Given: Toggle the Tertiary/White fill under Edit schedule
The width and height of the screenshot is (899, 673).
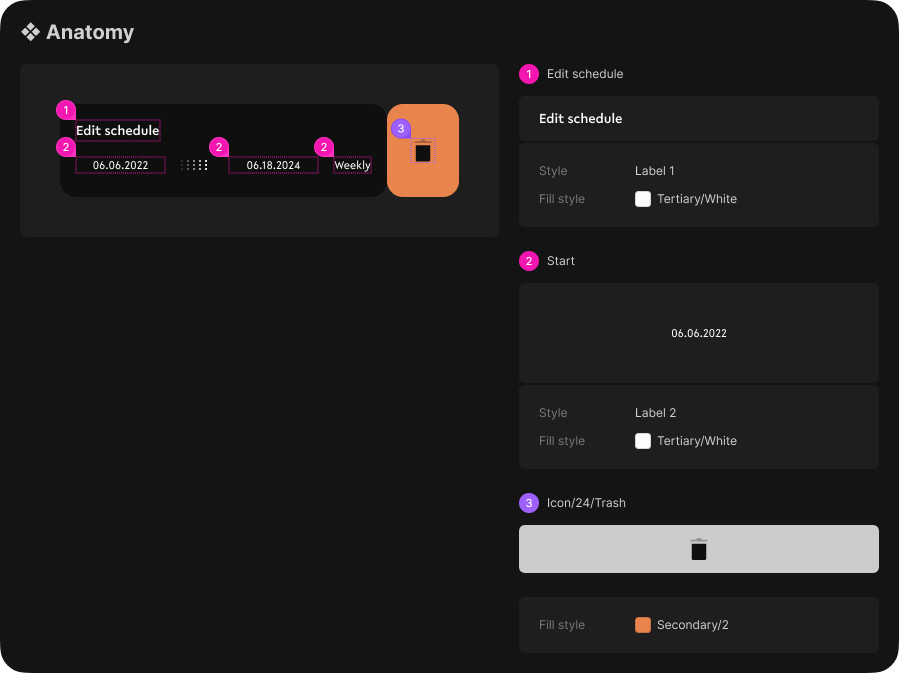Looking at the screenshot, I should [643, 198].
